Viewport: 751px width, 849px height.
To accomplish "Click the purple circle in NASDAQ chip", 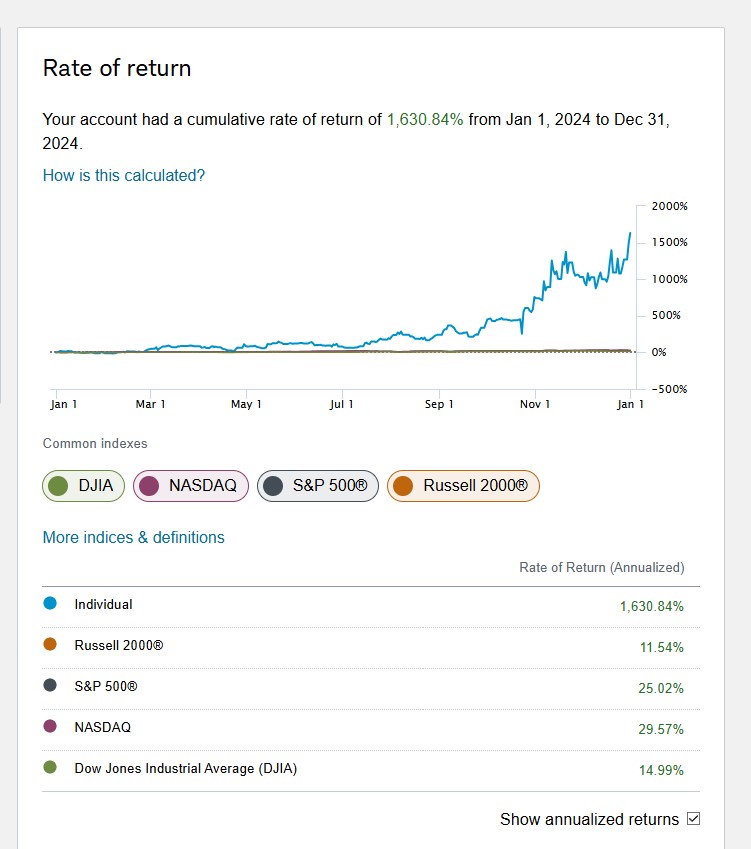I will (149, 486).
